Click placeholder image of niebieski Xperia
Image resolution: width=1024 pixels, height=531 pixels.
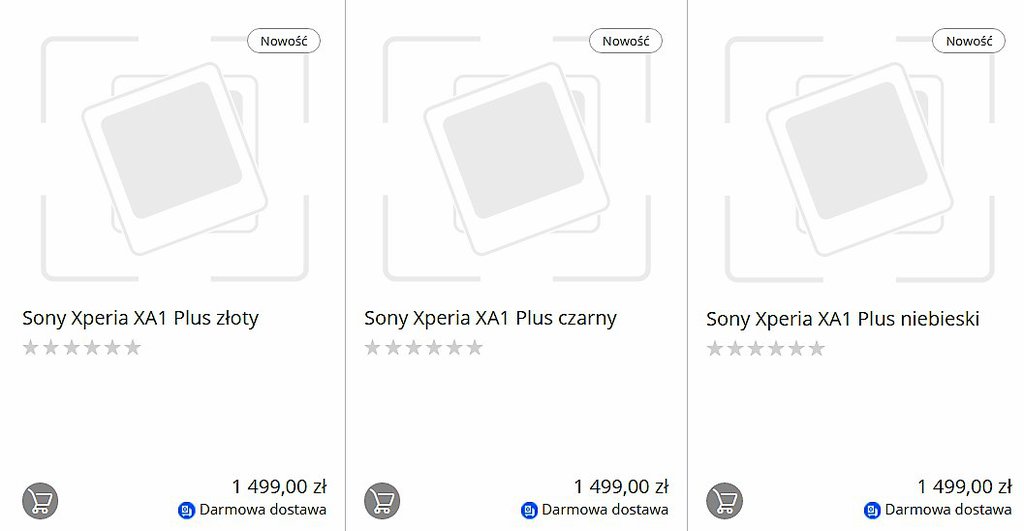(x=858, y=158)
